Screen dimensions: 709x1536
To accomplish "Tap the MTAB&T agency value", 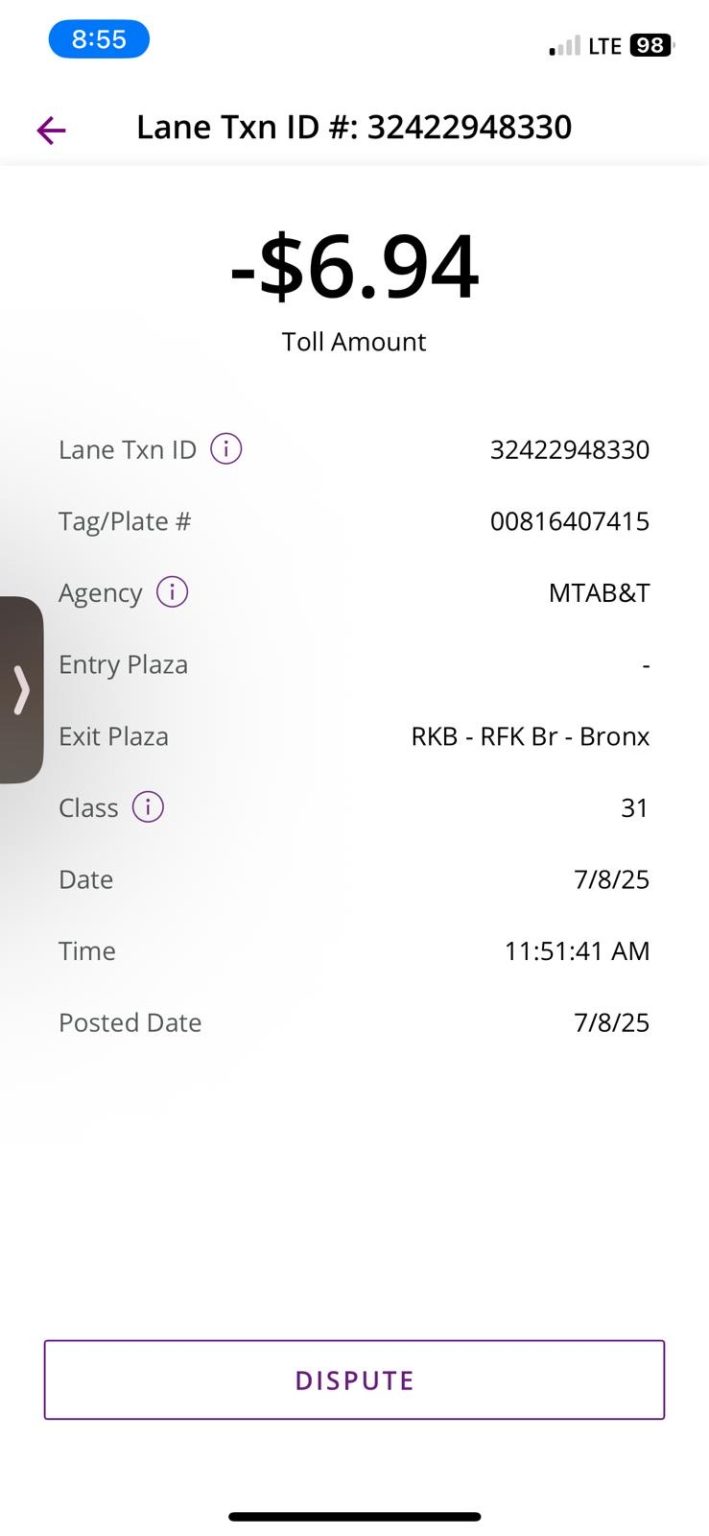I will pyautogui.click(x=599, y=593).
